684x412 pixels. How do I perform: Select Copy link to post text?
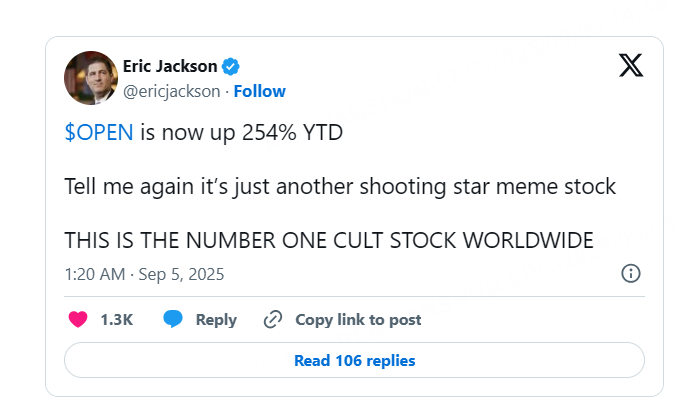[358, 320]
